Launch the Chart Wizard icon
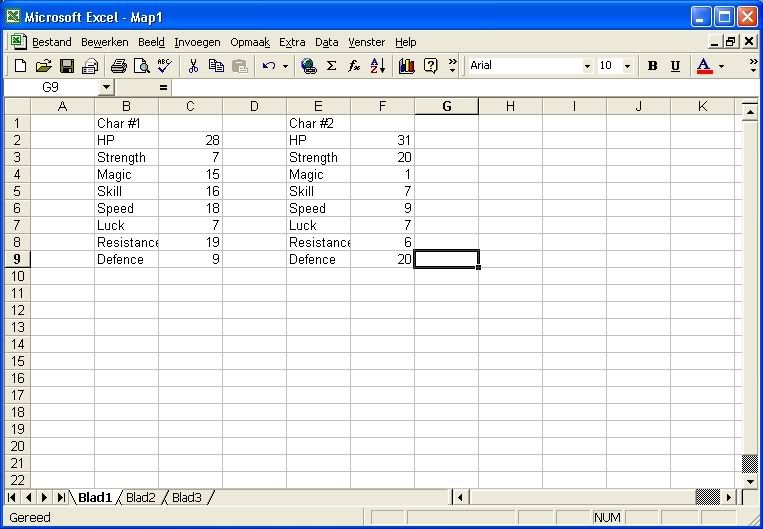This screenshot has height=529, width=763. tap(406, 66)
